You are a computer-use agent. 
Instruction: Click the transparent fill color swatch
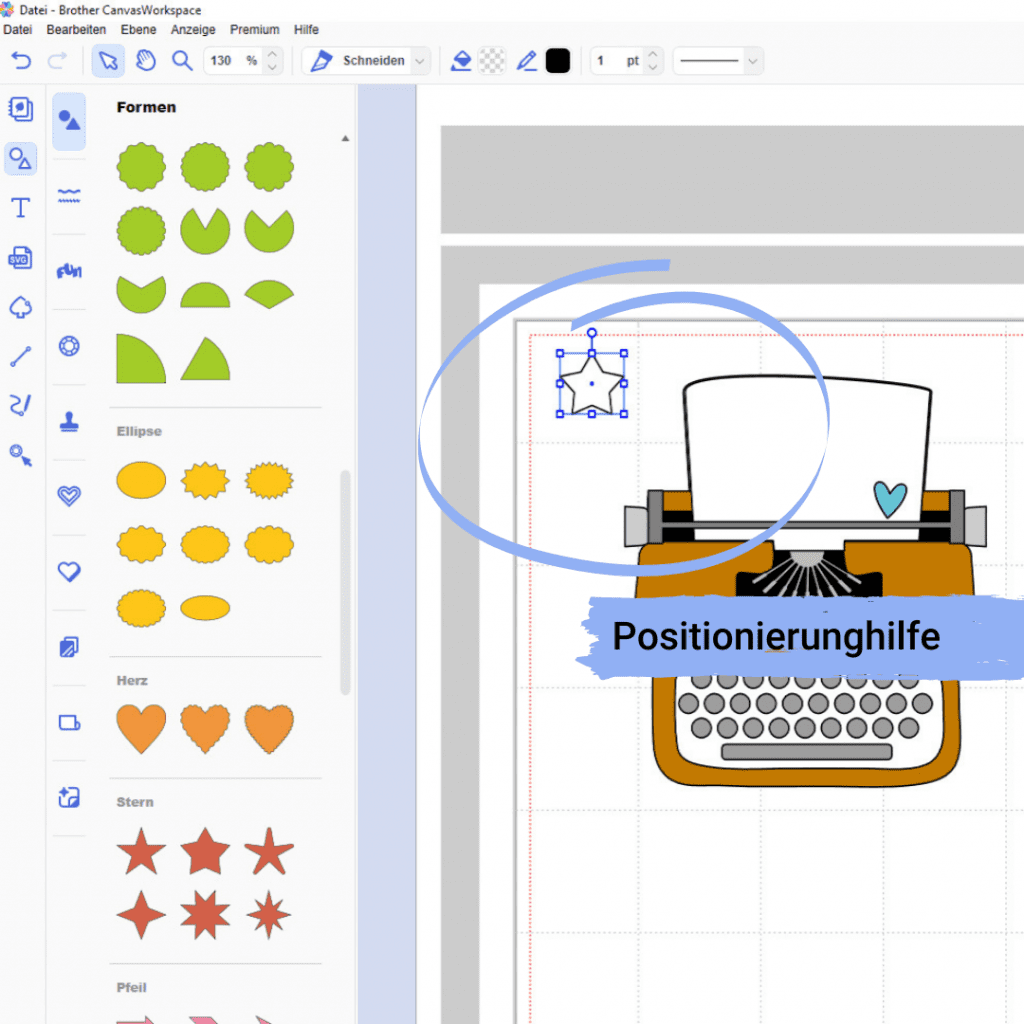492,61
